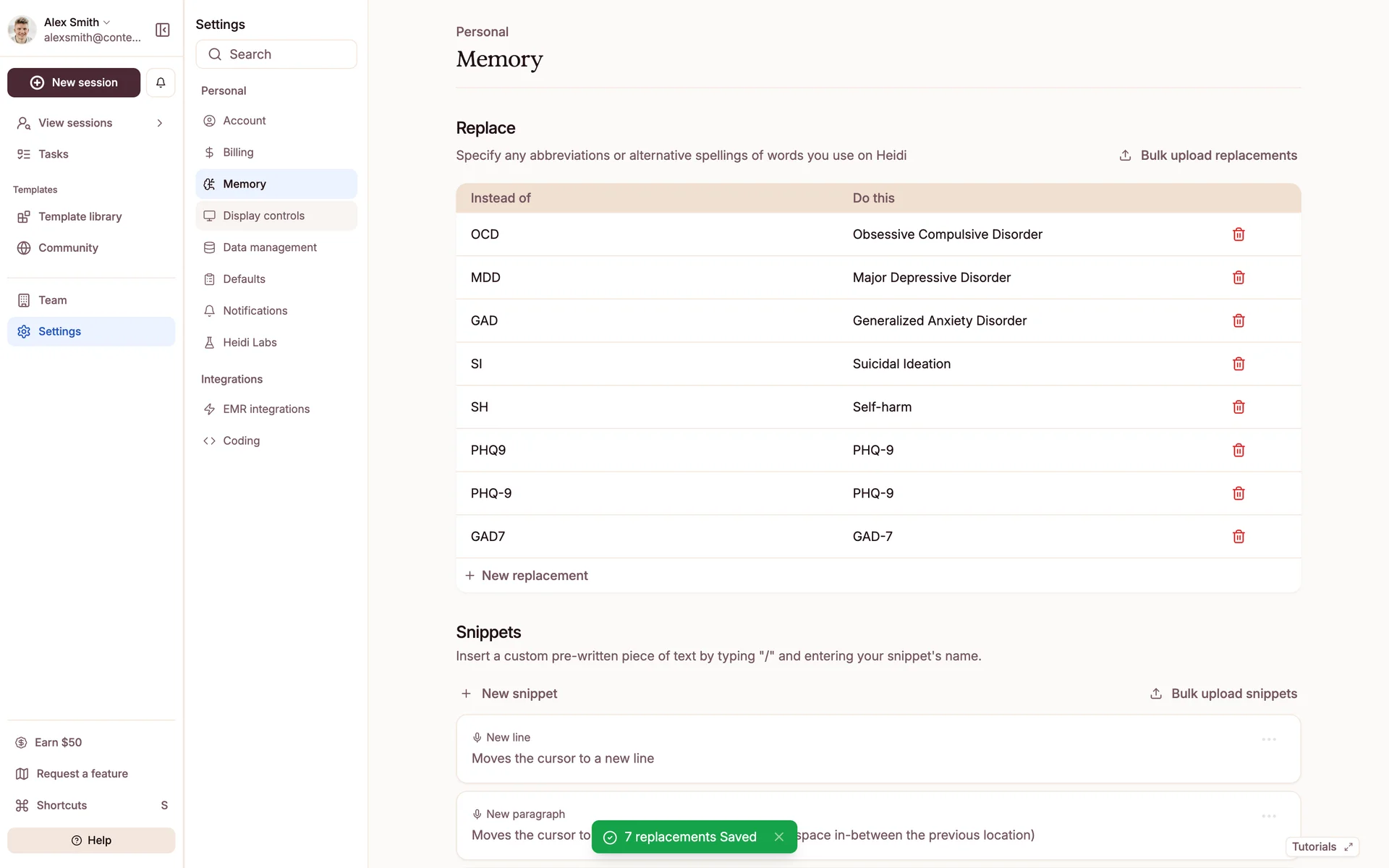Start a New session
The width and height of the screenshot is (1389, 868).
pyautogui.click(x=74, y=82)
